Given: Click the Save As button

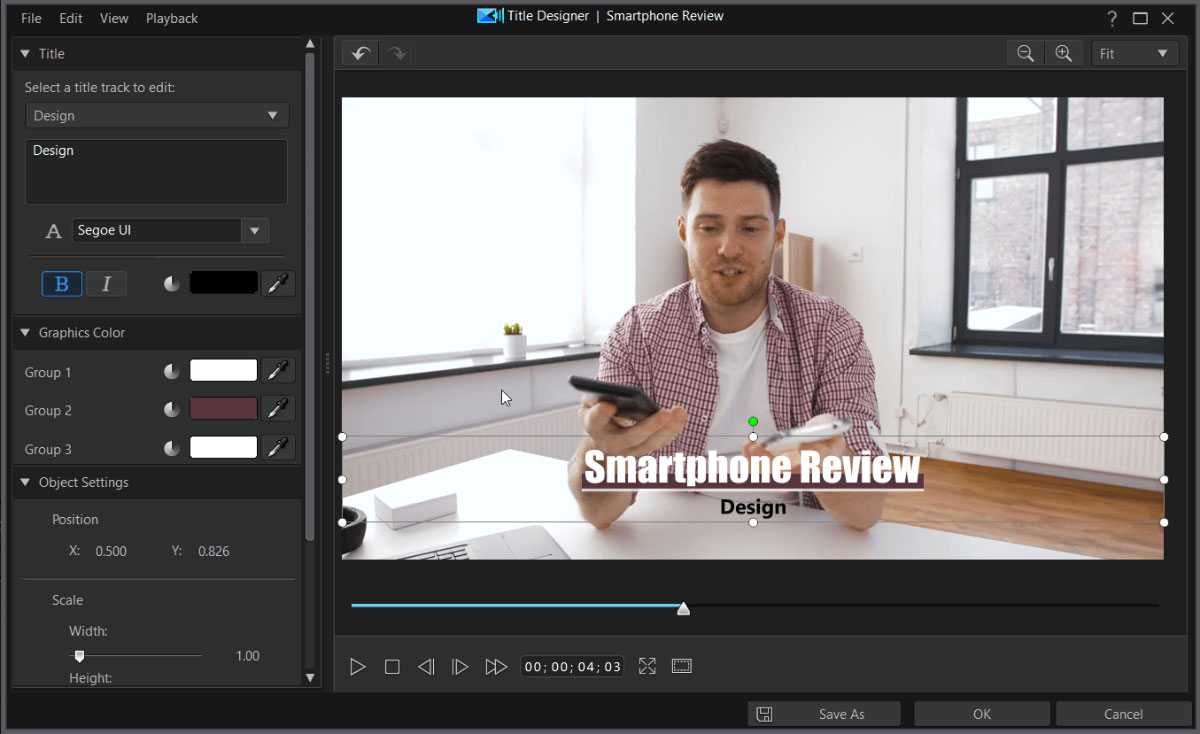Looking at the screenshot, I should (x=824, y=714).
